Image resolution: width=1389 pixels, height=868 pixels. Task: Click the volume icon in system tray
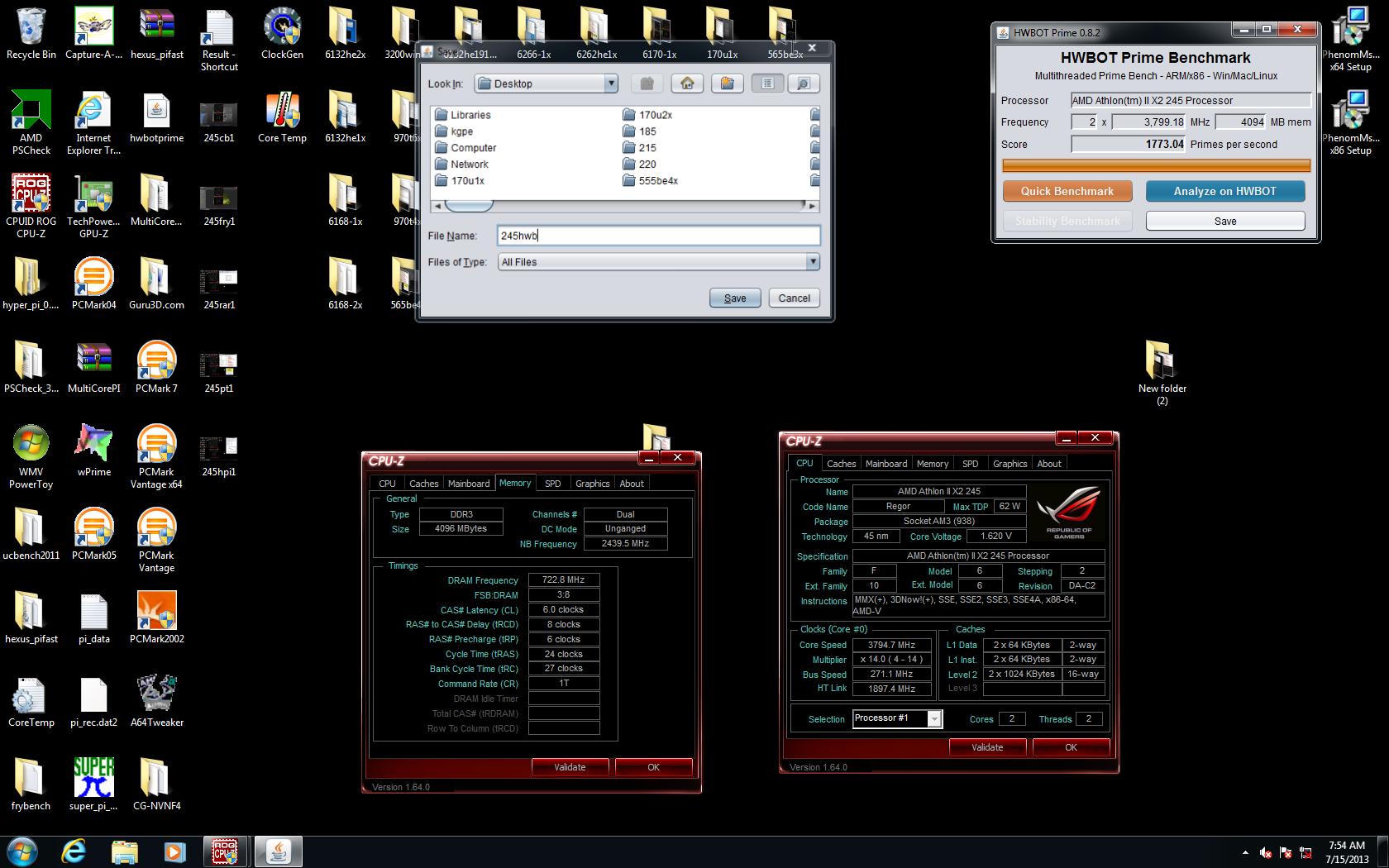point(1265,852)
